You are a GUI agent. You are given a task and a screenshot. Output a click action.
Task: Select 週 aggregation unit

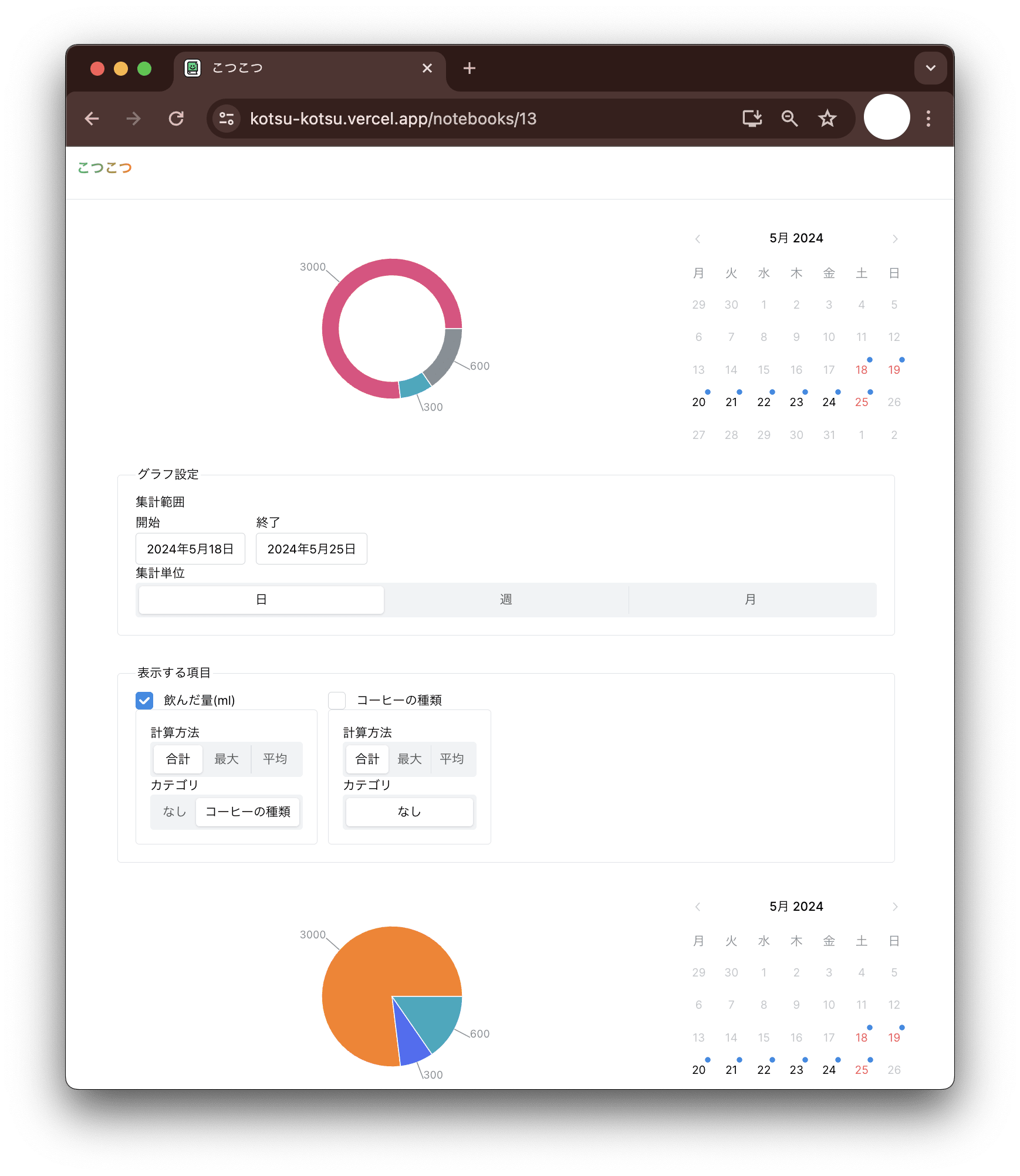[506, 600]
